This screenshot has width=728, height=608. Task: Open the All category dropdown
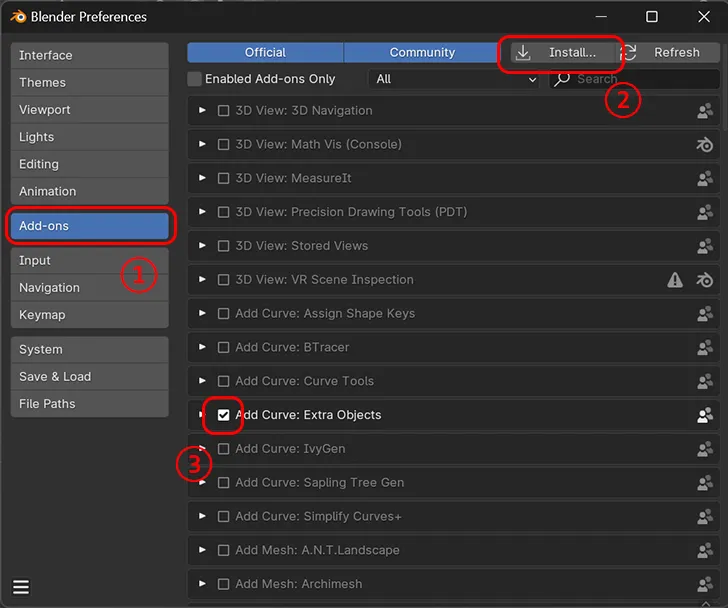(x=455, y=79)
